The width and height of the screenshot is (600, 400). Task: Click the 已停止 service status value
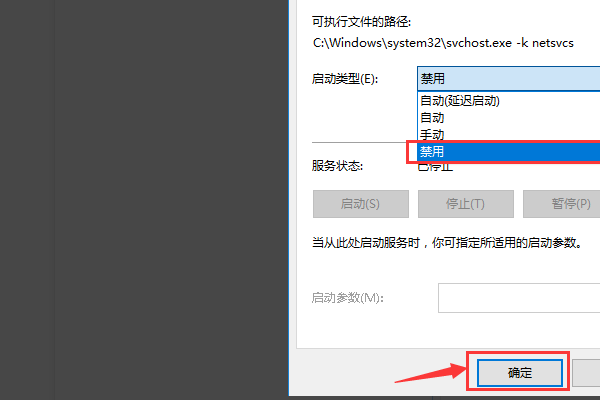(x=435, y=167)
